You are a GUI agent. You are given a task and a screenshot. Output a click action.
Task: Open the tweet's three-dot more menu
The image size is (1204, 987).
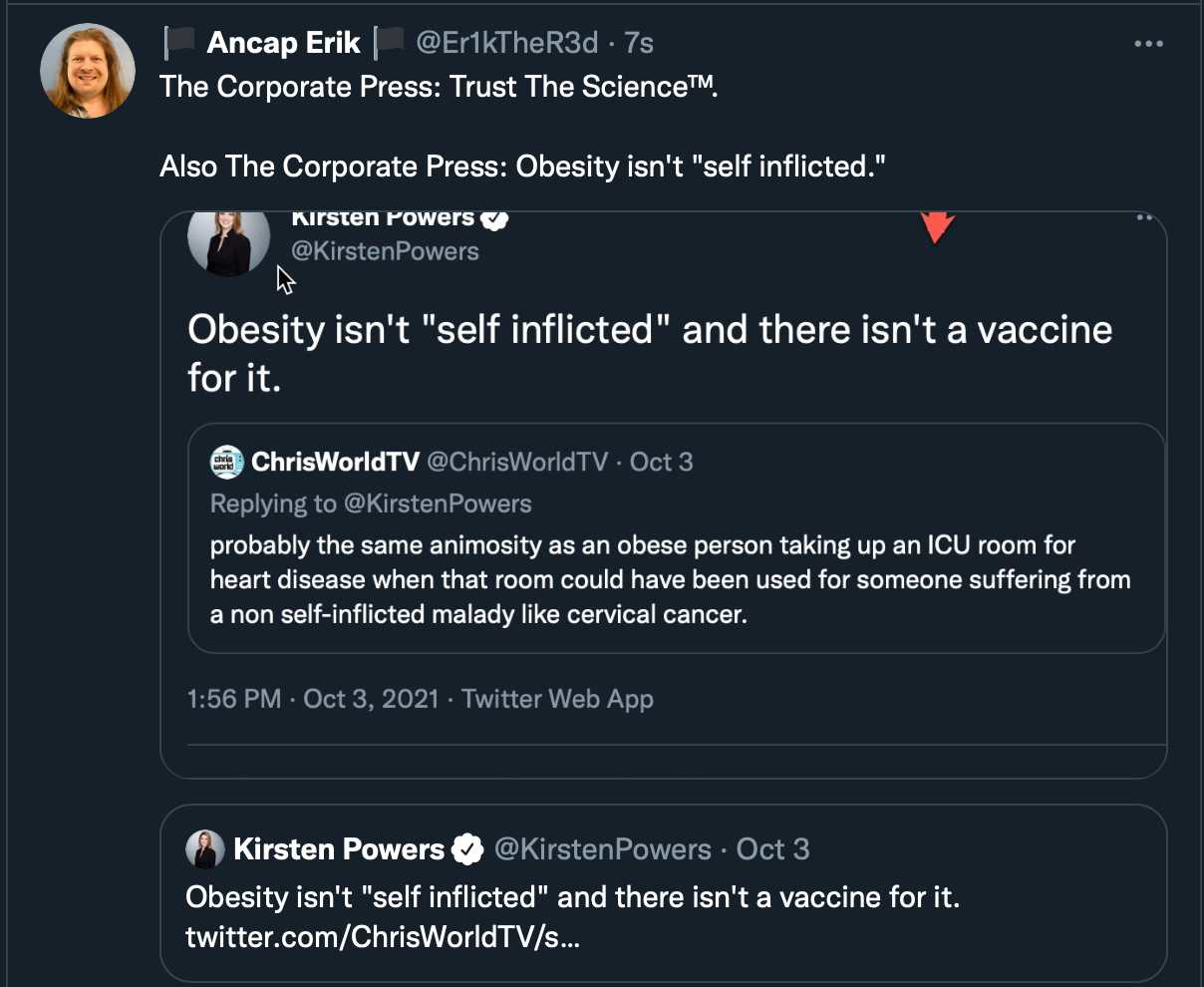click(1149, 44)
